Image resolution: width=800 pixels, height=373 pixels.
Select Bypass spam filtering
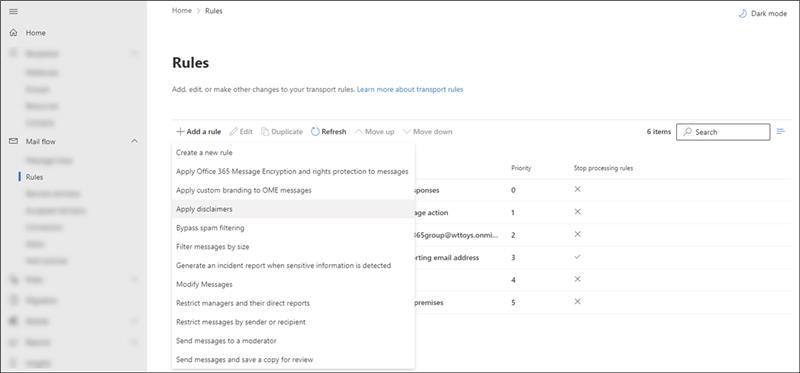pos(293,228)
